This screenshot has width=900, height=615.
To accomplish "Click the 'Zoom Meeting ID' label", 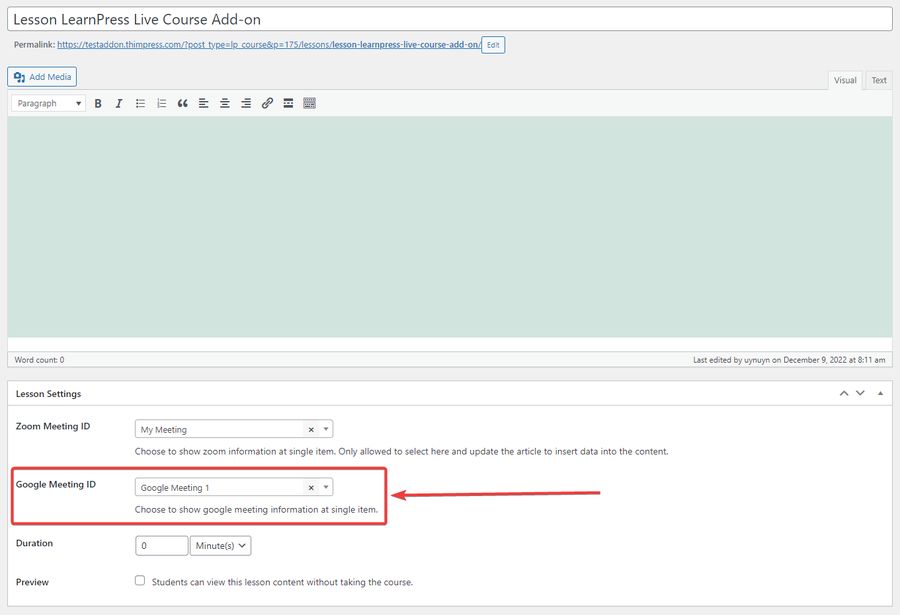I will (x=53, y=426).
